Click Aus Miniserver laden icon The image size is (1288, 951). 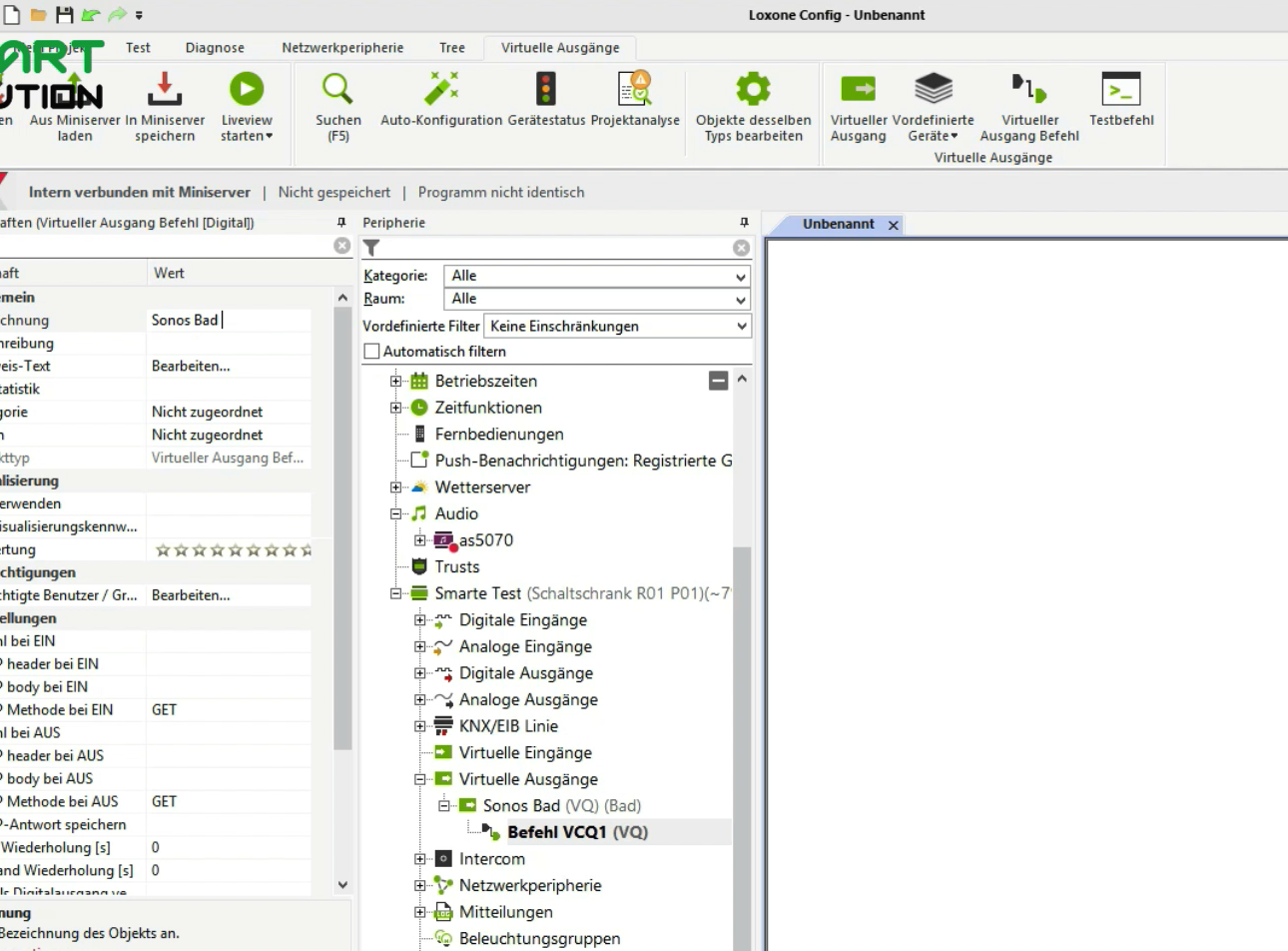point(75,89)
